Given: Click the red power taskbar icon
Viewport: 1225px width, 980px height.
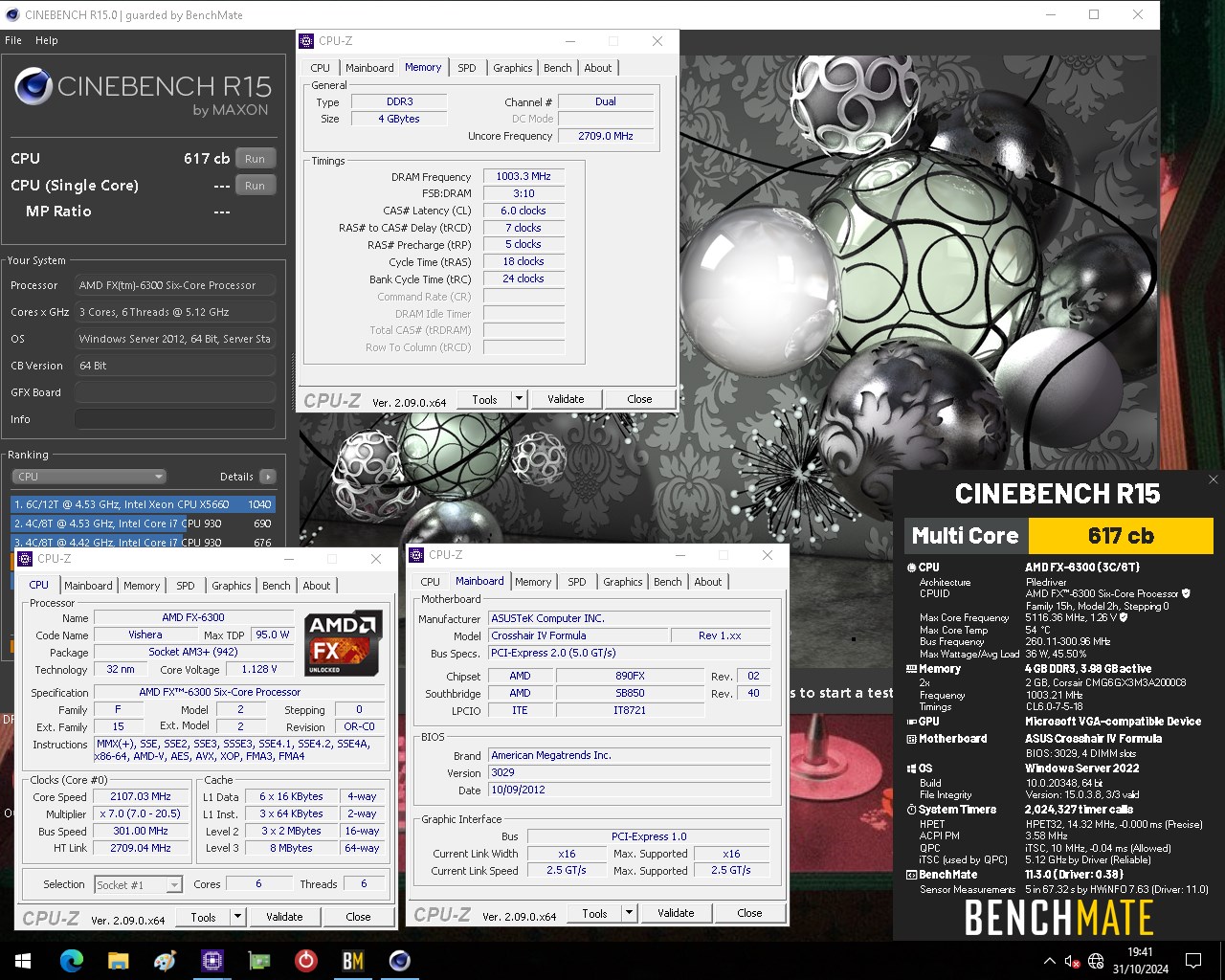Looking at the screenshot, I should (x=305, y=960).
